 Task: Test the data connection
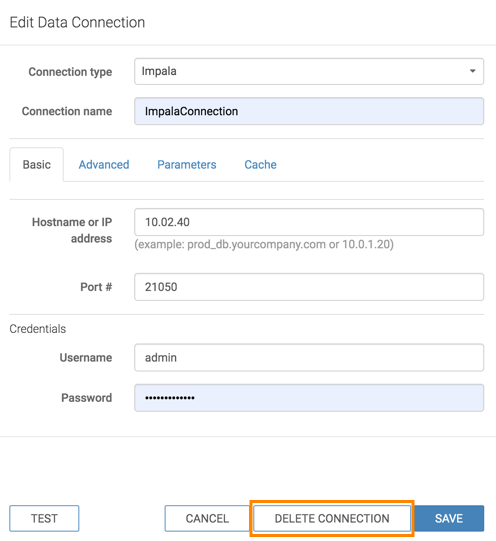click(44, 518)
